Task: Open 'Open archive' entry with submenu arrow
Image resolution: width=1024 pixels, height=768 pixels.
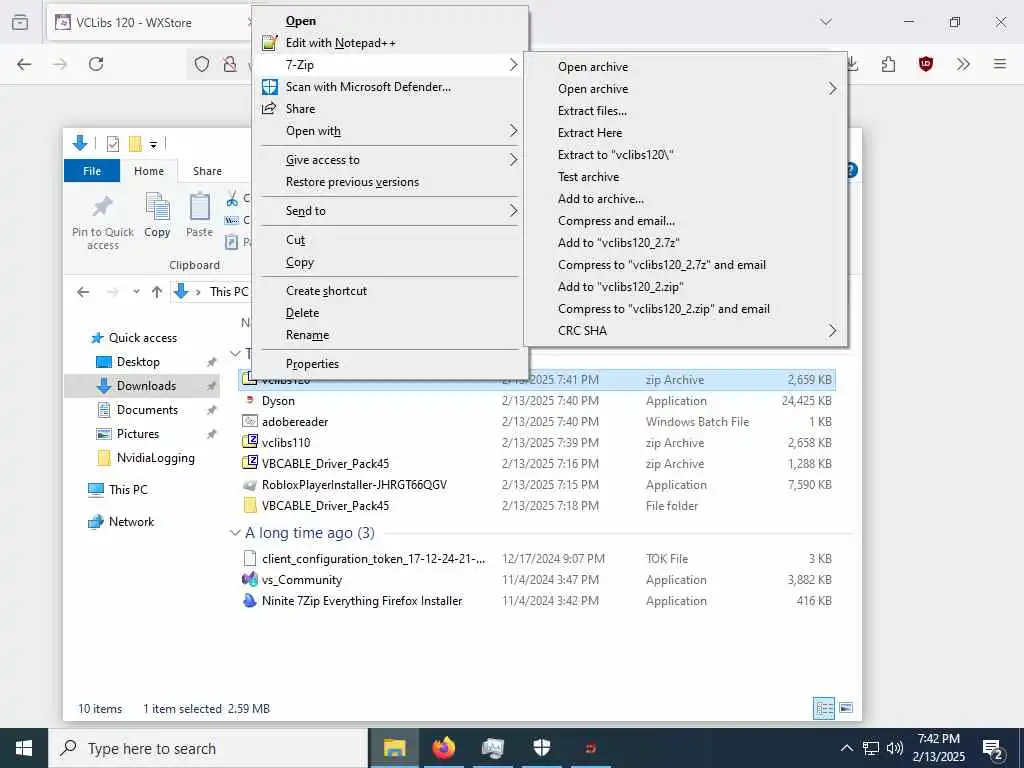Action: (686, 89)
